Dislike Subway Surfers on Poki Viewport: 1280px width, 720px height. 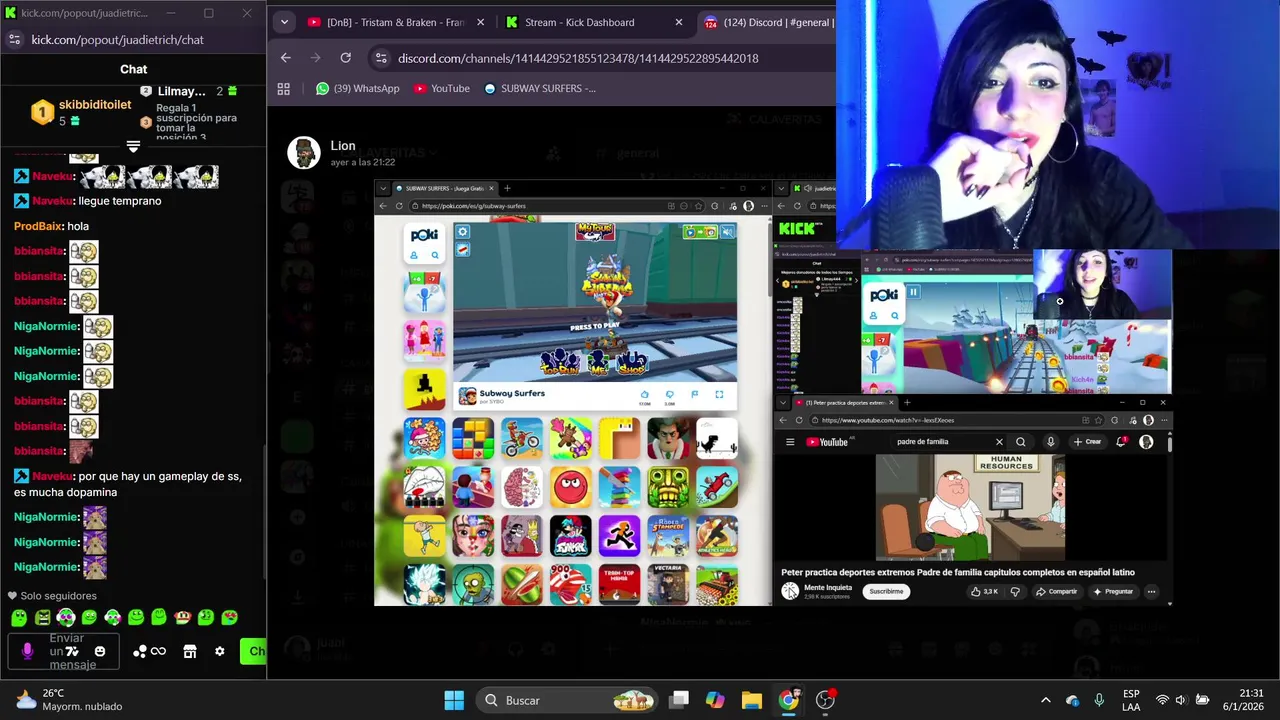669,394
